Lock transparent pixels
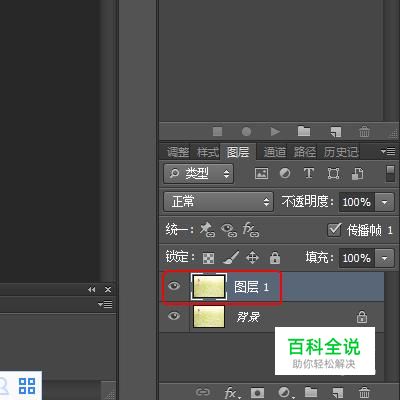Viewport: 400px width, 400px height. (209, 258)
